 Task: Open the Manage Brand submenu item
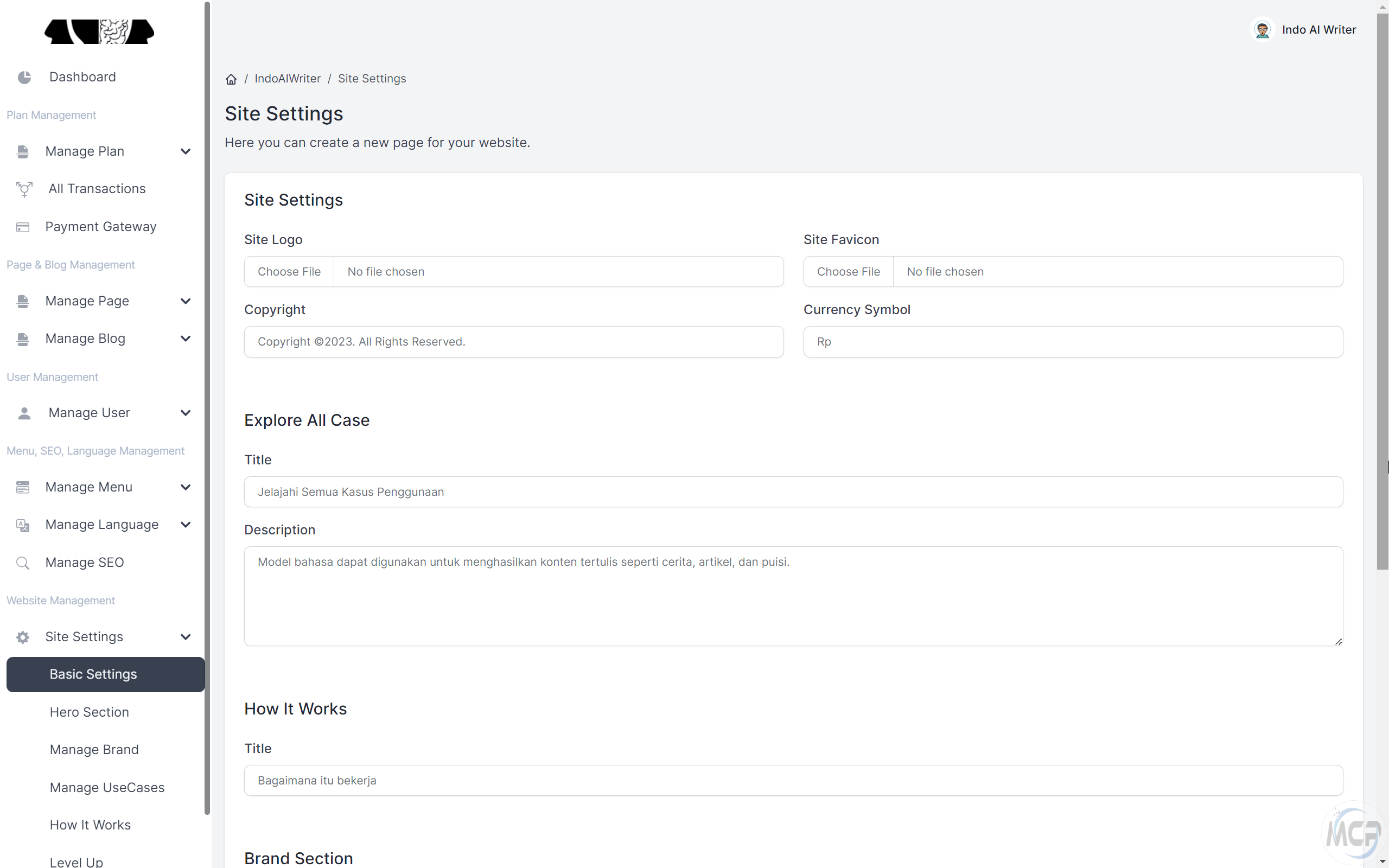point(94,750)
